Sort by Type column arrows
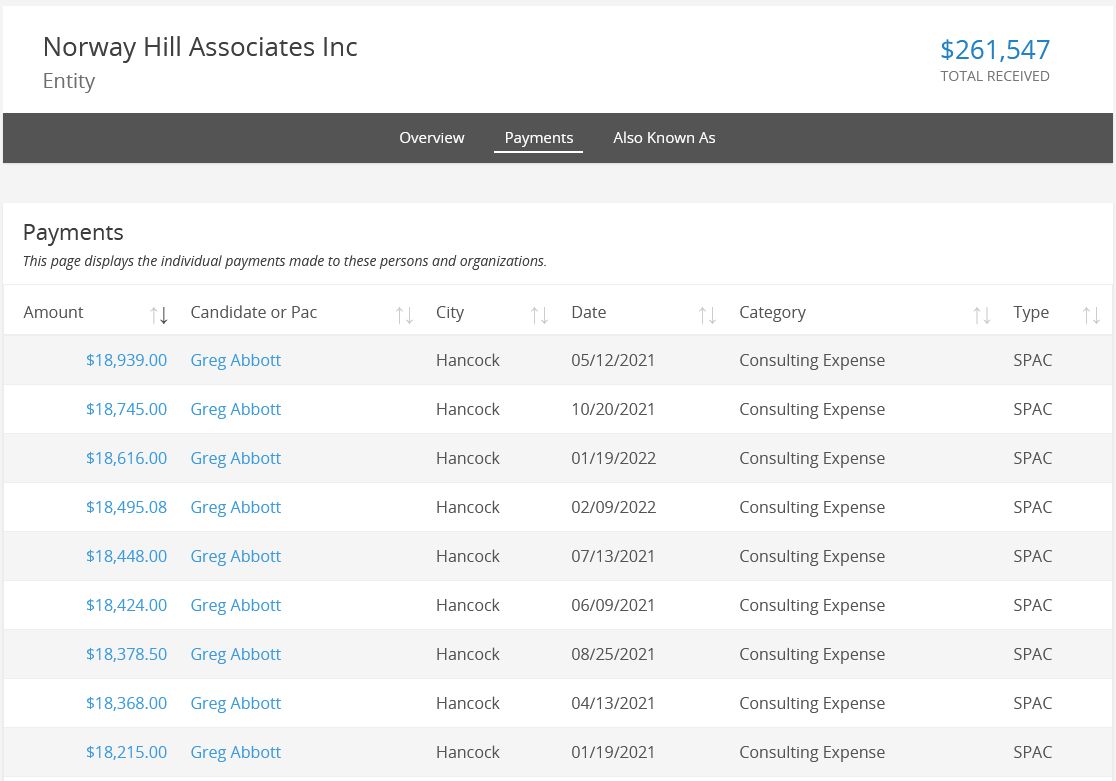 1092,315
